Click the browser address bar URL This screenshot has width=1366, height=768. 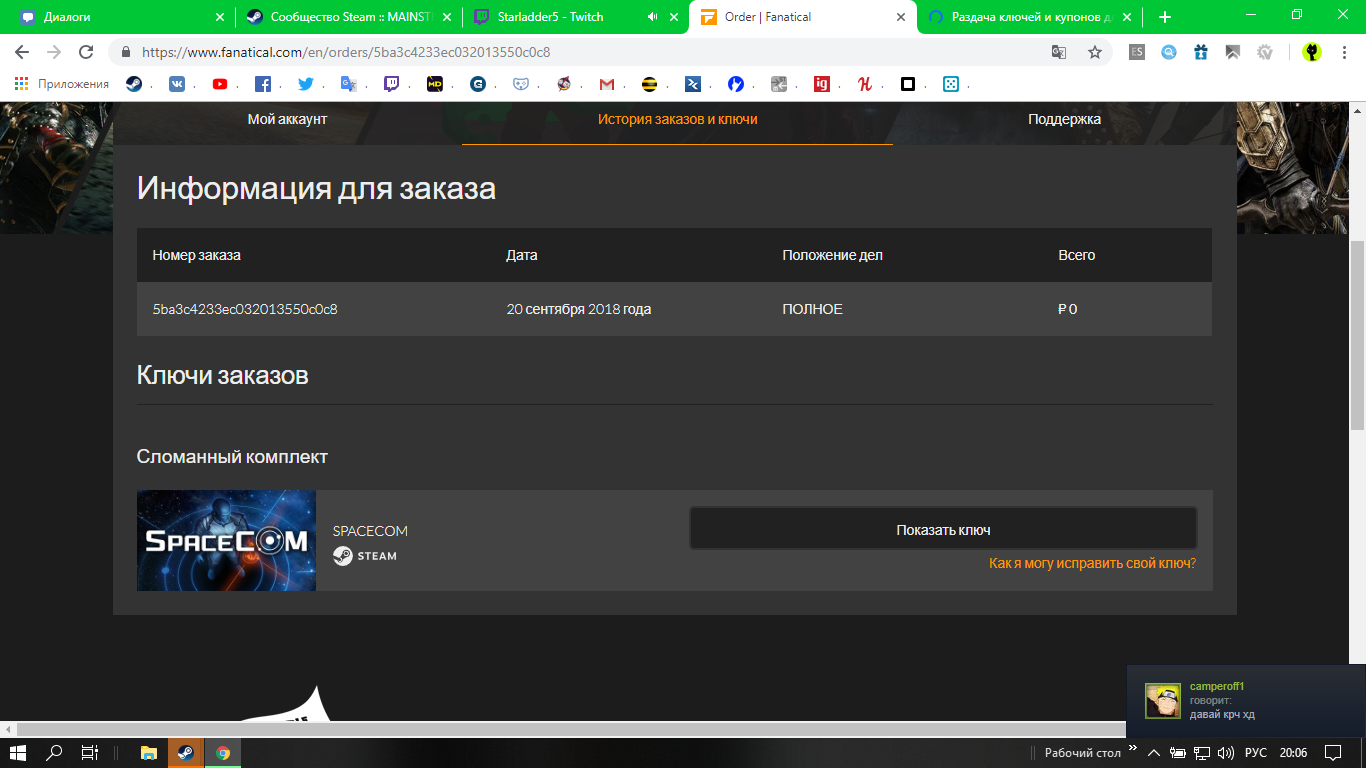coord(346,52)
